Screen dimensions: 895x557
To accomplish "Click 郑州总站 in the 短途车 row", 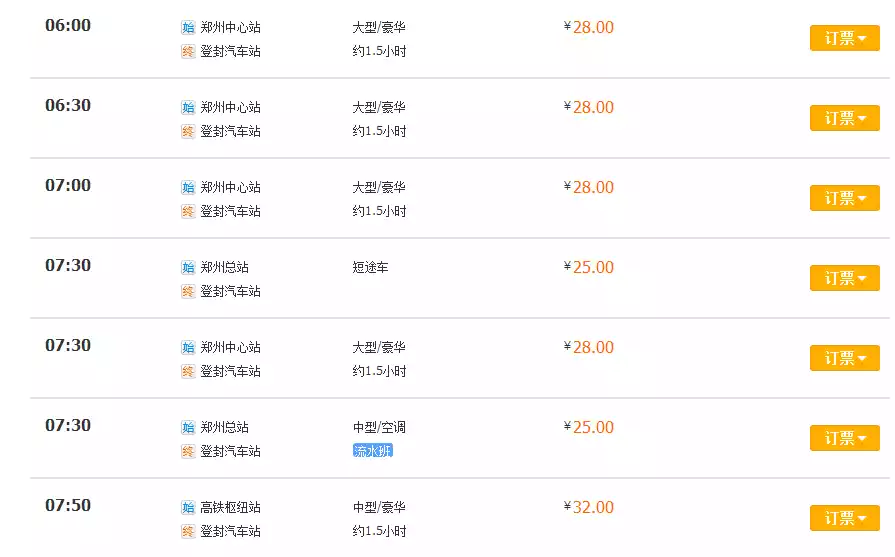I will [x=224, y=267].
